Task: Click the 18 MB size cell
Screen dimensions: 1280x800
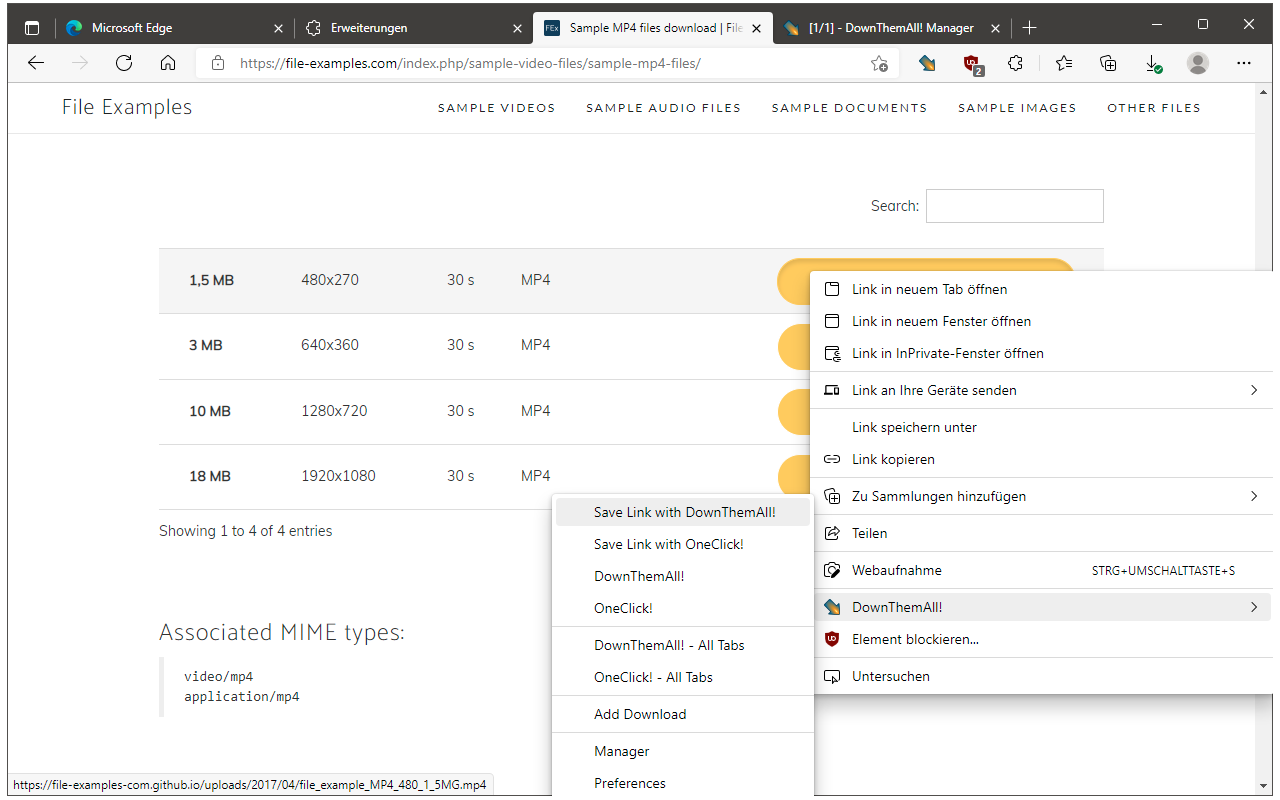Action: point(210,476)
